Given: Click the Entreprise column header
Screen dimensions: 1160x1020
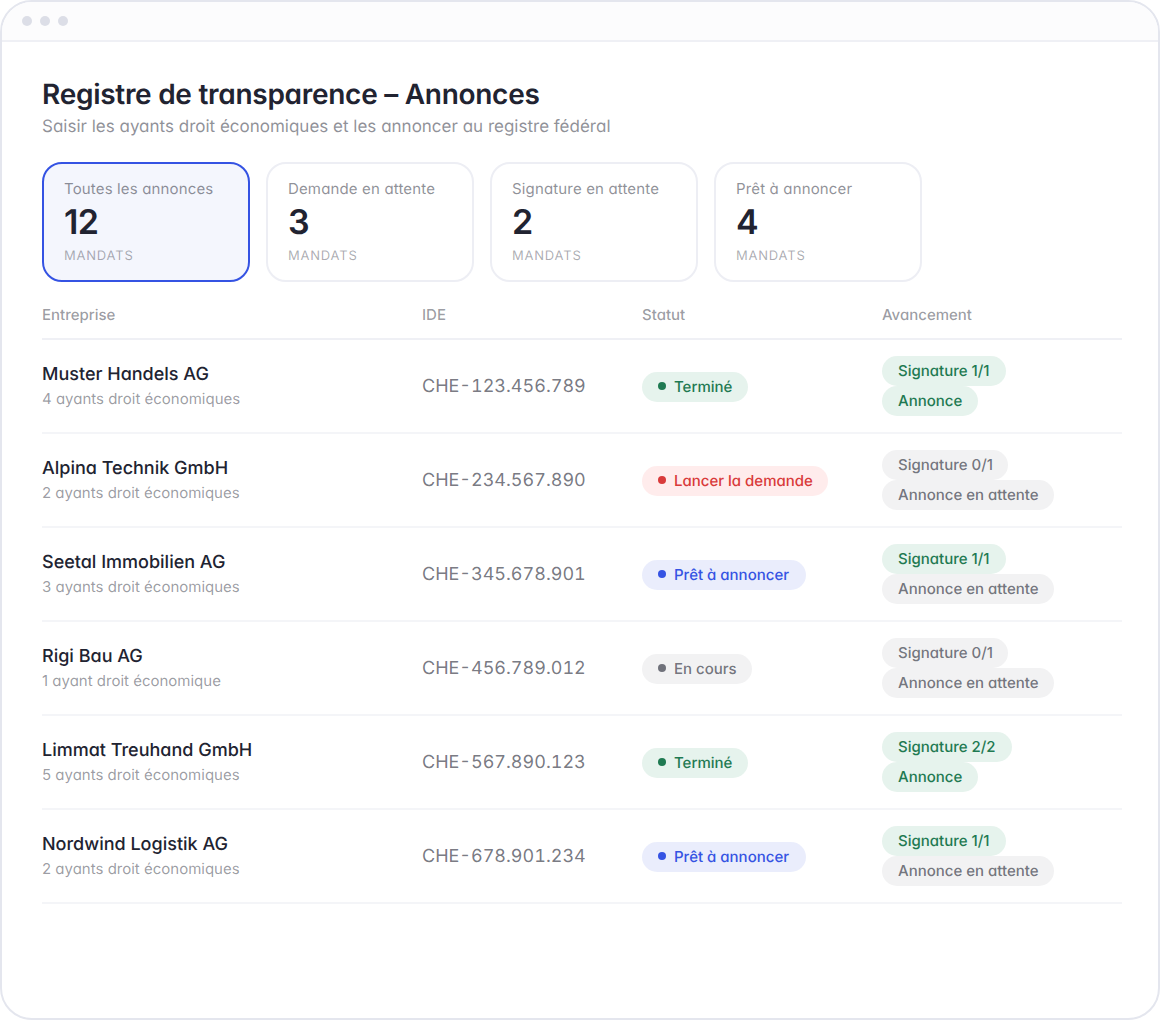Looking at the screenshot, I should tap(78, 315).
